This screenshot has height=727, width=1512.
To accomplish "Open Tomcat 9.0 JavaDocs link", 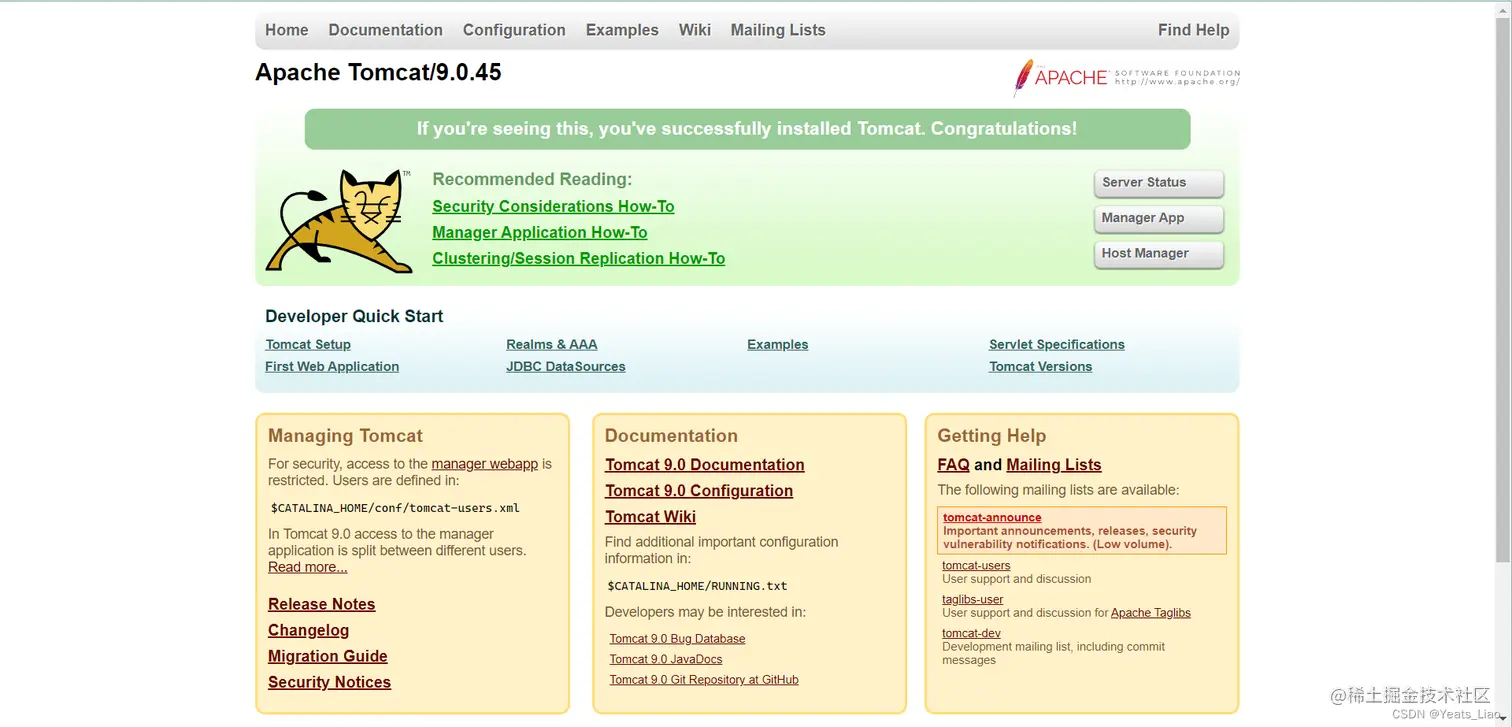I will pyautogui.click(x=666, y=660).
